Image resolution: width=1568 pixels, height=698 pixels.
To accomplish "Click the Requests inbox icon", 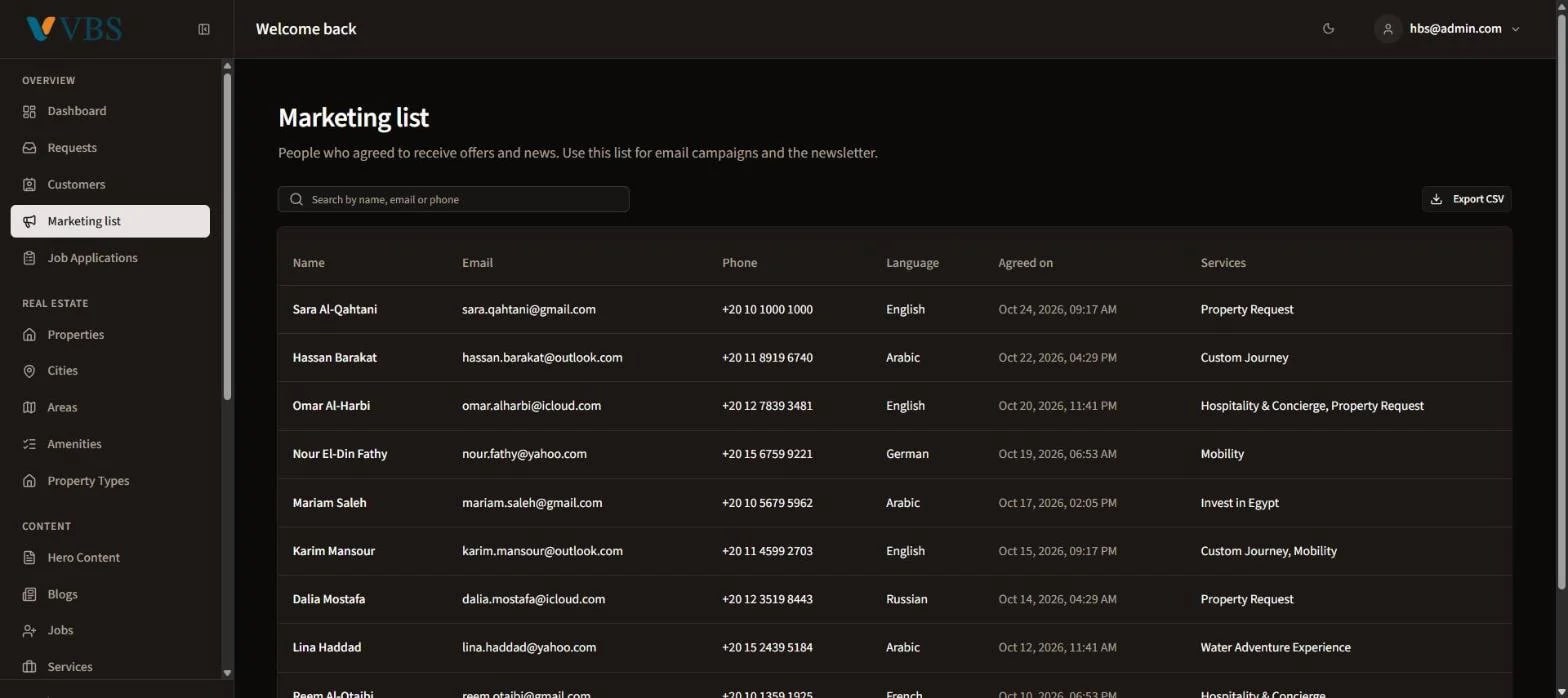I will click(29, 148).
